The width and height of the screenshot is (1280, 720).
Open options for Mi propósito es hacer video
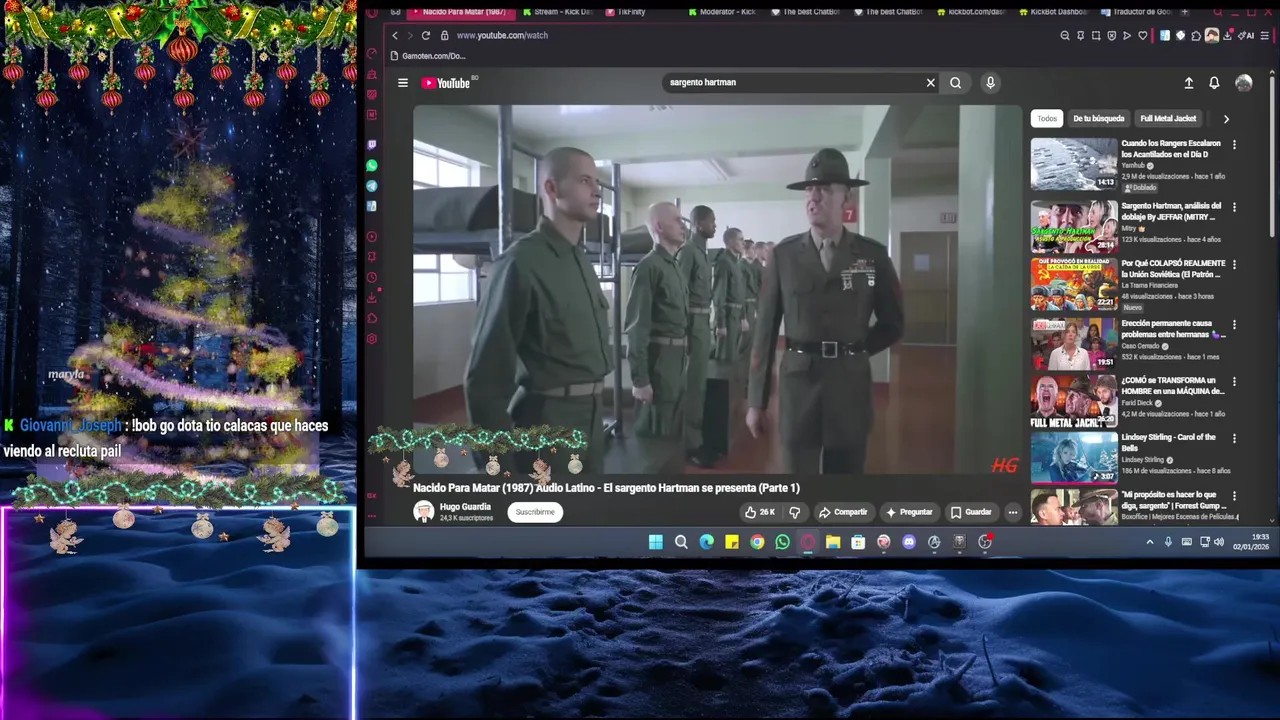click(1234, 495)
